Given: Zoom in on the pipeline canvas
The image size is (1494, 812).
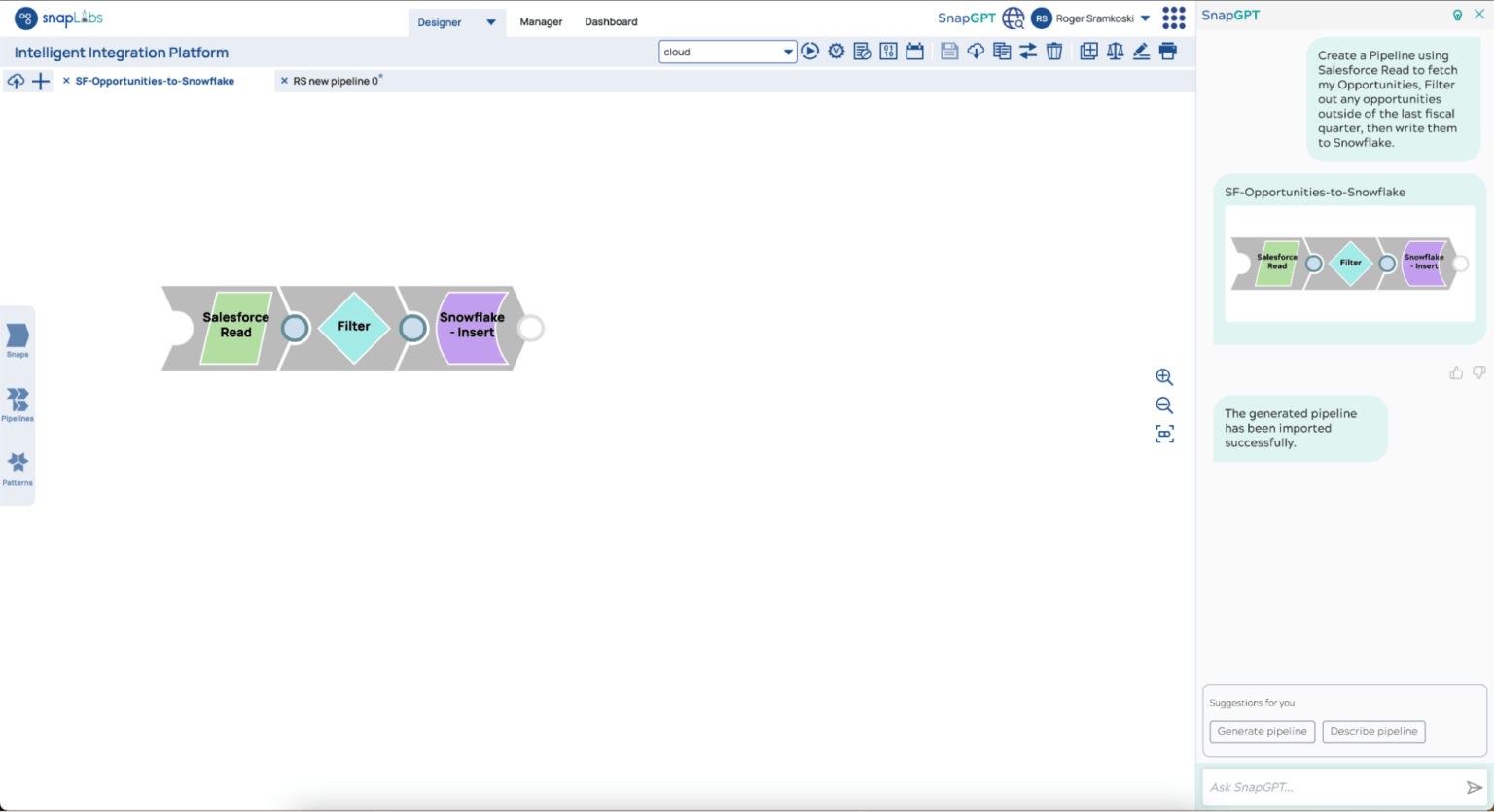Looking at the screenshot, I should [1164, 377].
